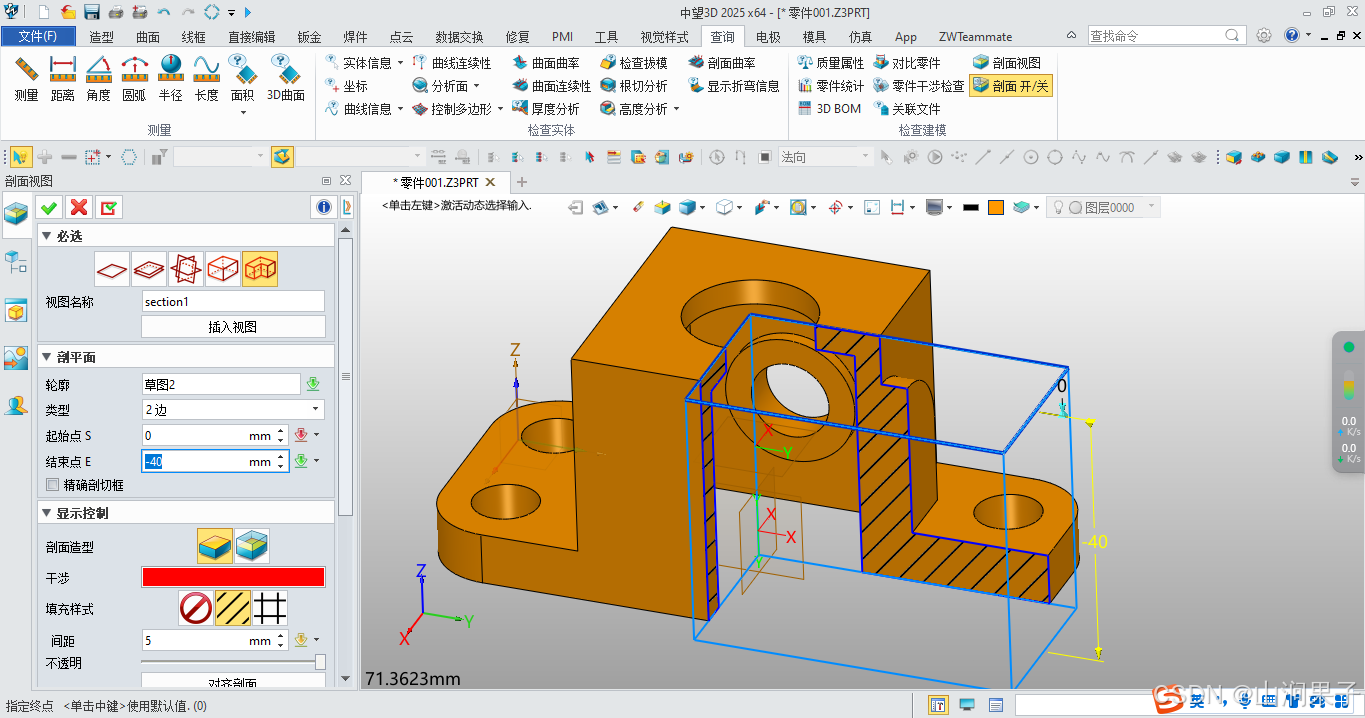Click the 视图名称 section1 field
This screenshot has width=1365, height=718.
click(233, 301)
